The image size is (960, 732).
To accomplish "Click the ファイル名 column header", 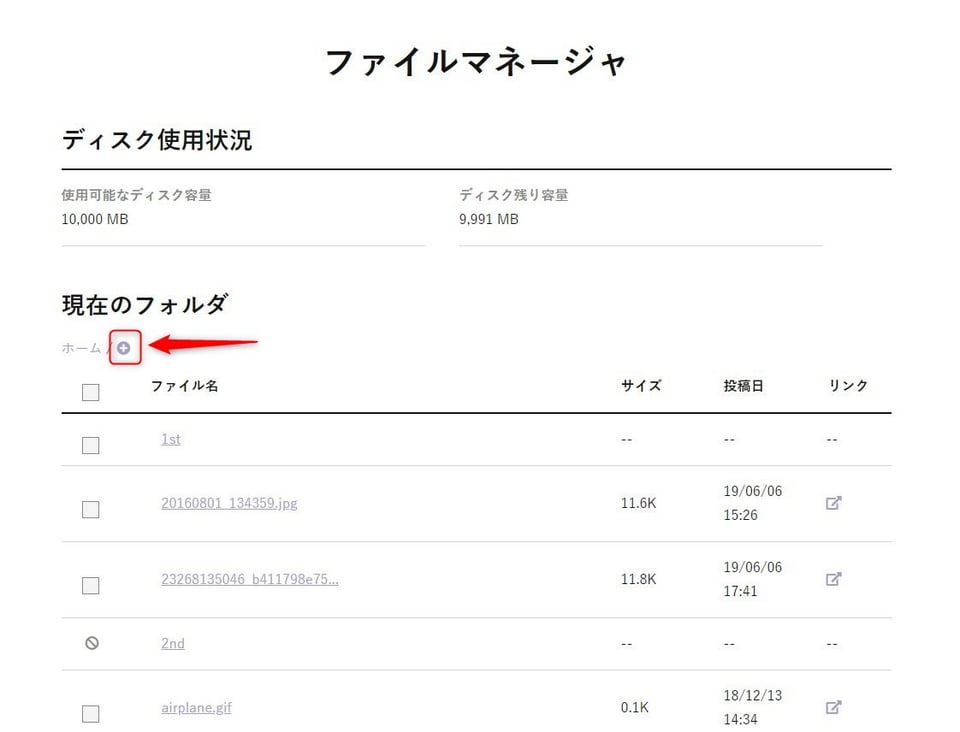I will click(x=184, y=385).
